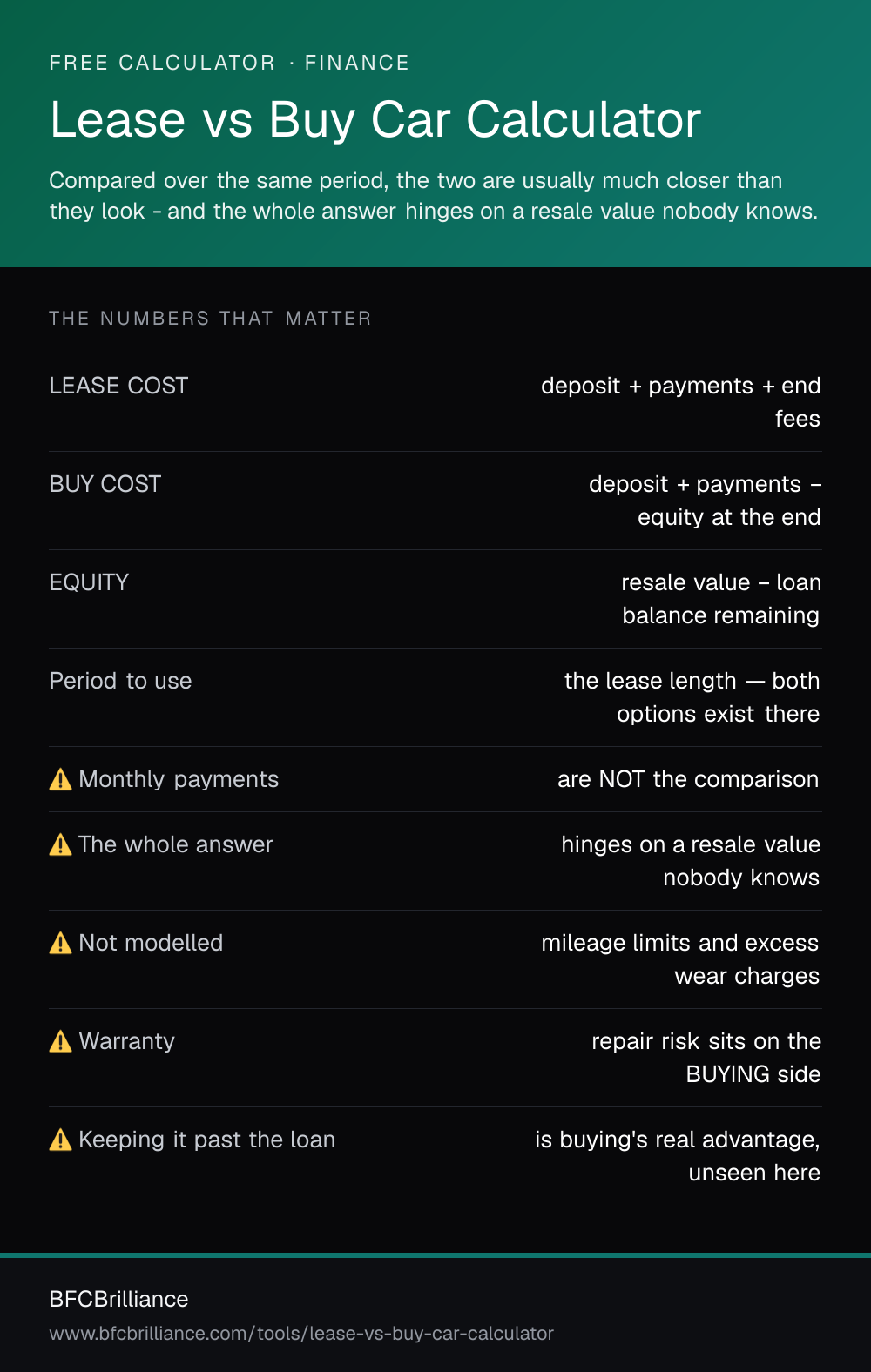Click 'mileage limits and excess wear charges' text

click(680, 959)
